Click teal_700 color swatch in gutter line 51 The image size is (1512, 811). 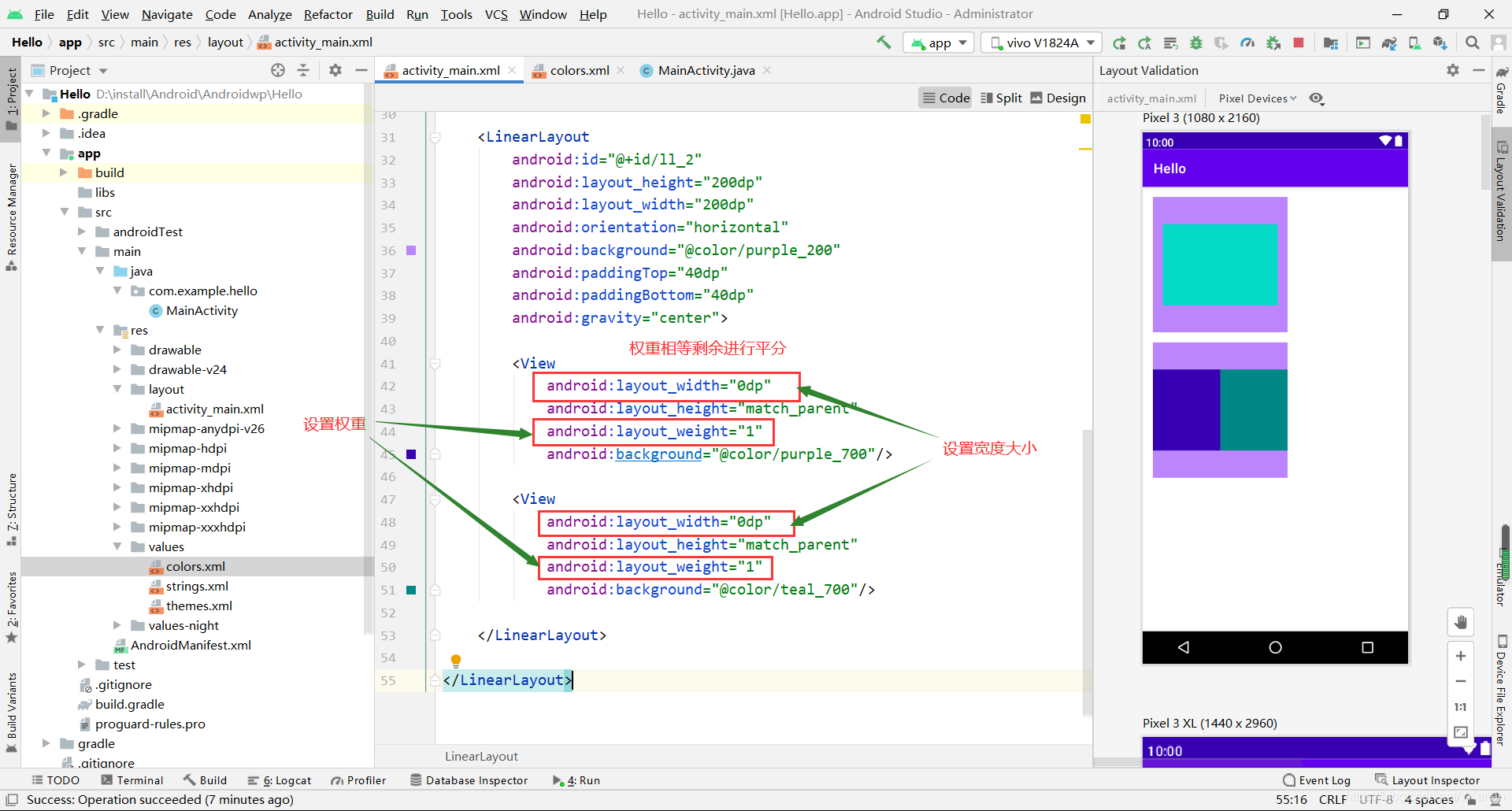410,590
